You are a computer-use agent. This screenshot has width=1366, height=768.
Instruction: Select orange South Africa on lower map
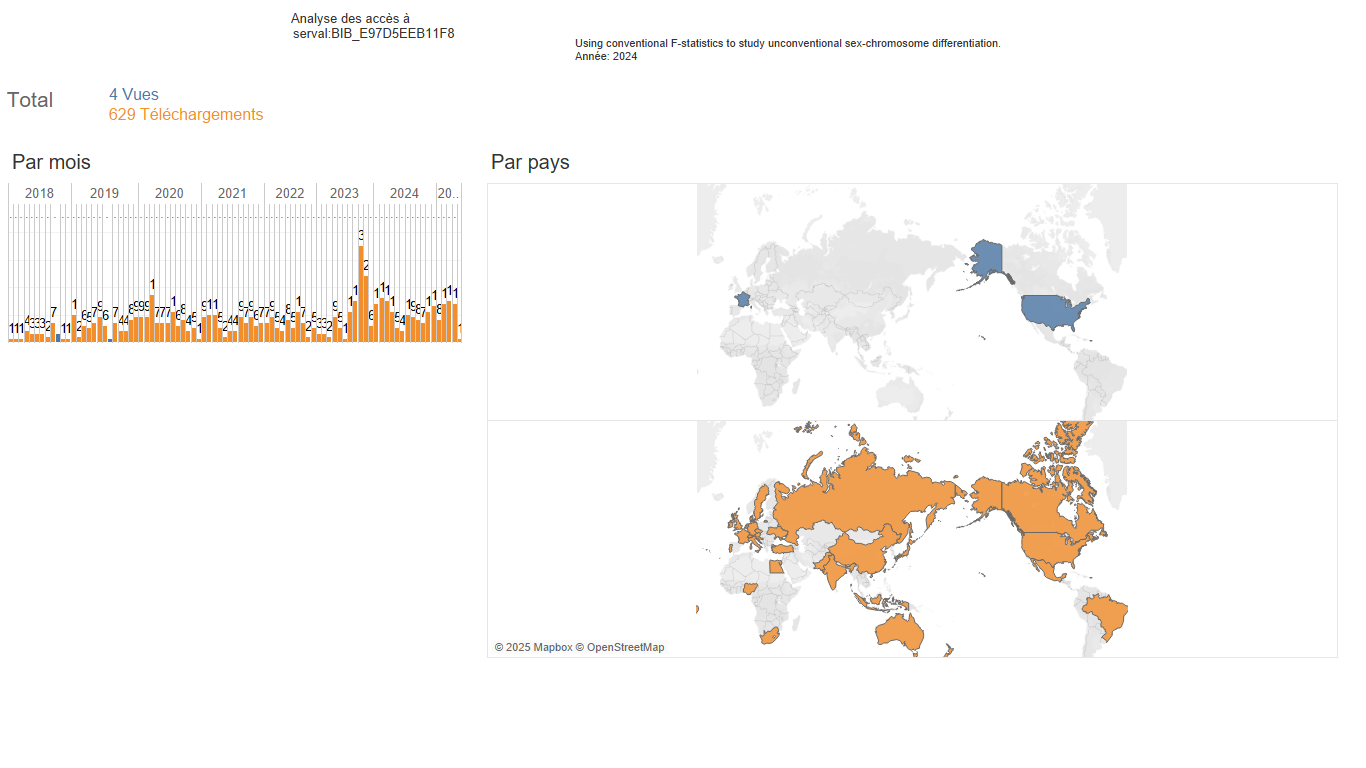click(769, 636)
